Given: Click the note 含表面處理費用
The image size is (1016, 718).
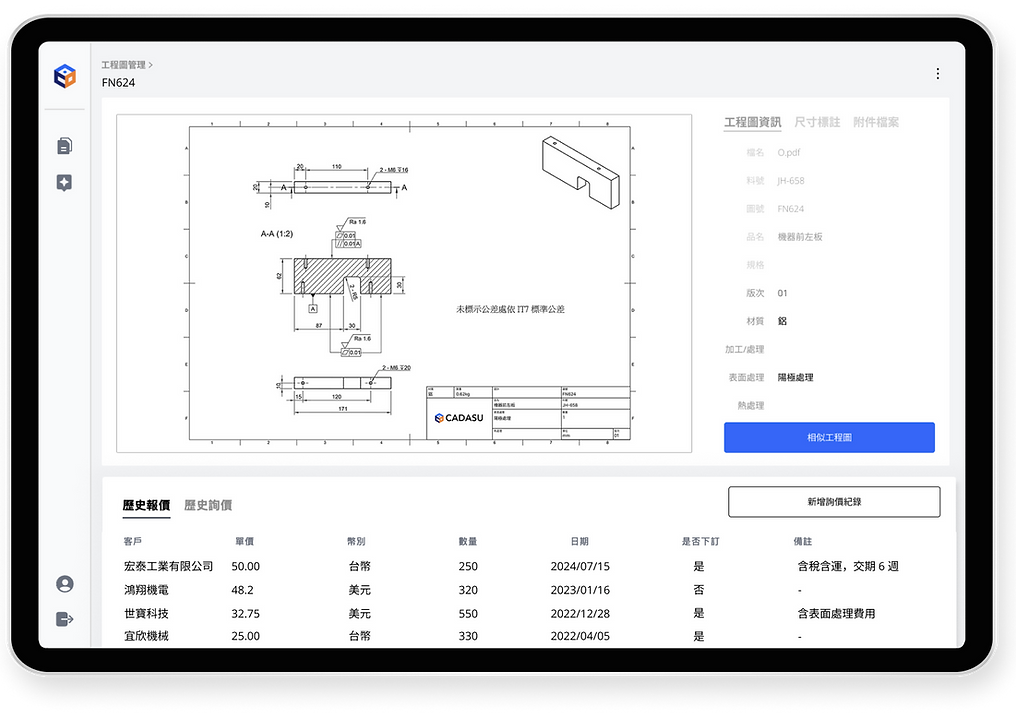Looking at the screenshot, I should click(836, 613).
